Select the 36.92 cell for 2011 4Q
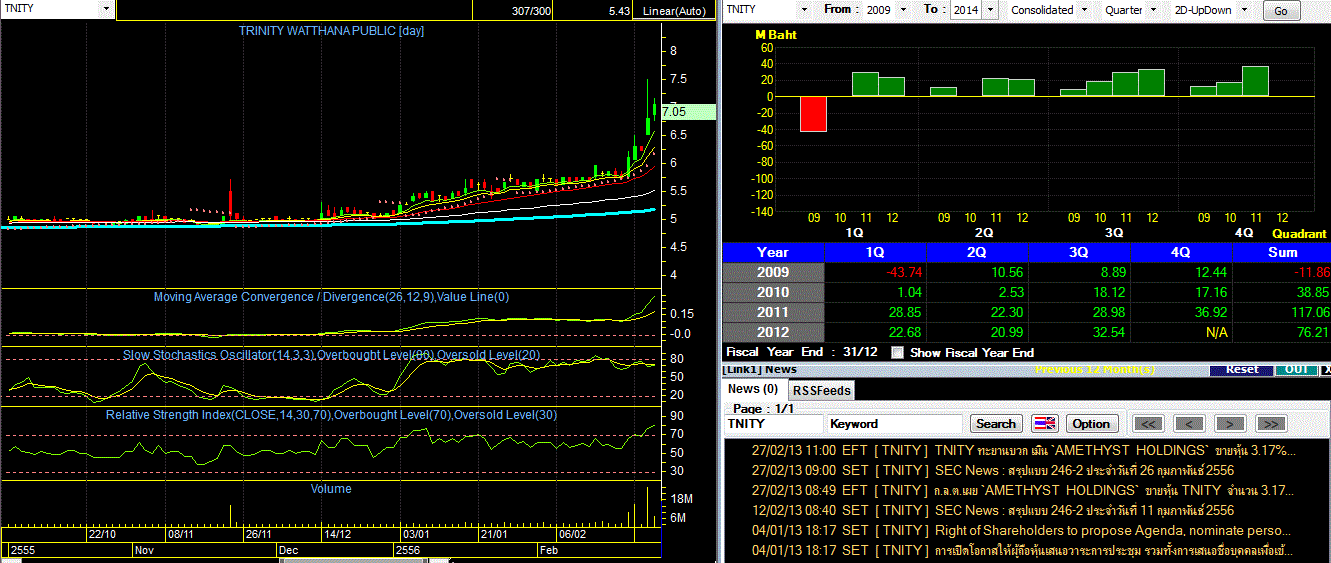 [x=1181, y=312]
